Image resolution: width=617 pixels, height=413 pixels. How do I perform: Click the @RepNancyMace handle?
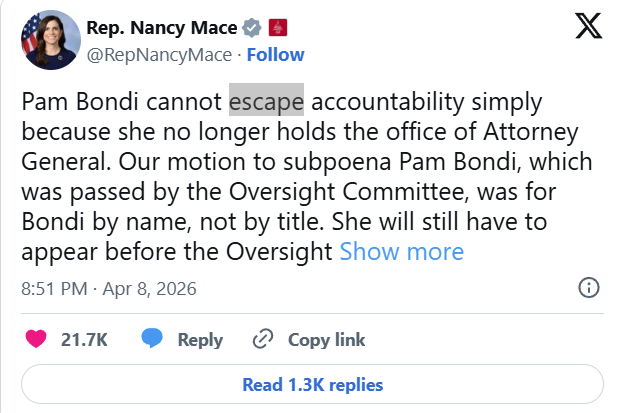pyautogui.click(x=158, y=54)
